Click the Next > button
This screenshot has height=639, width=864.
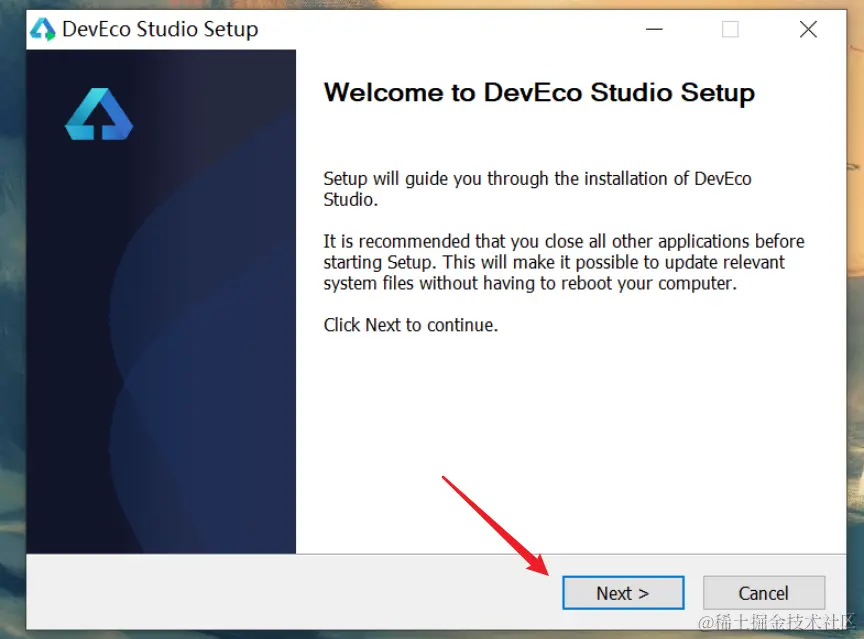623,593
